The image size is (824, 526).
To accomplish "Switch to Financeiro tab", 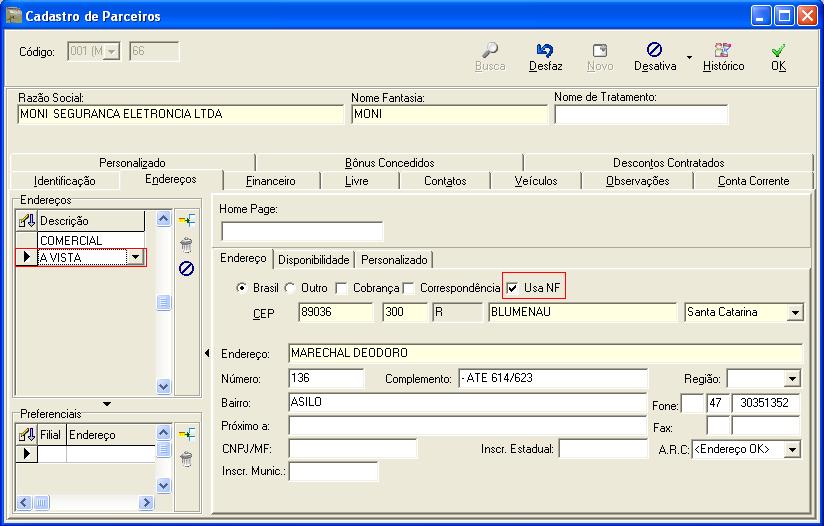I will pyautogui.click(x=271, y=181).
